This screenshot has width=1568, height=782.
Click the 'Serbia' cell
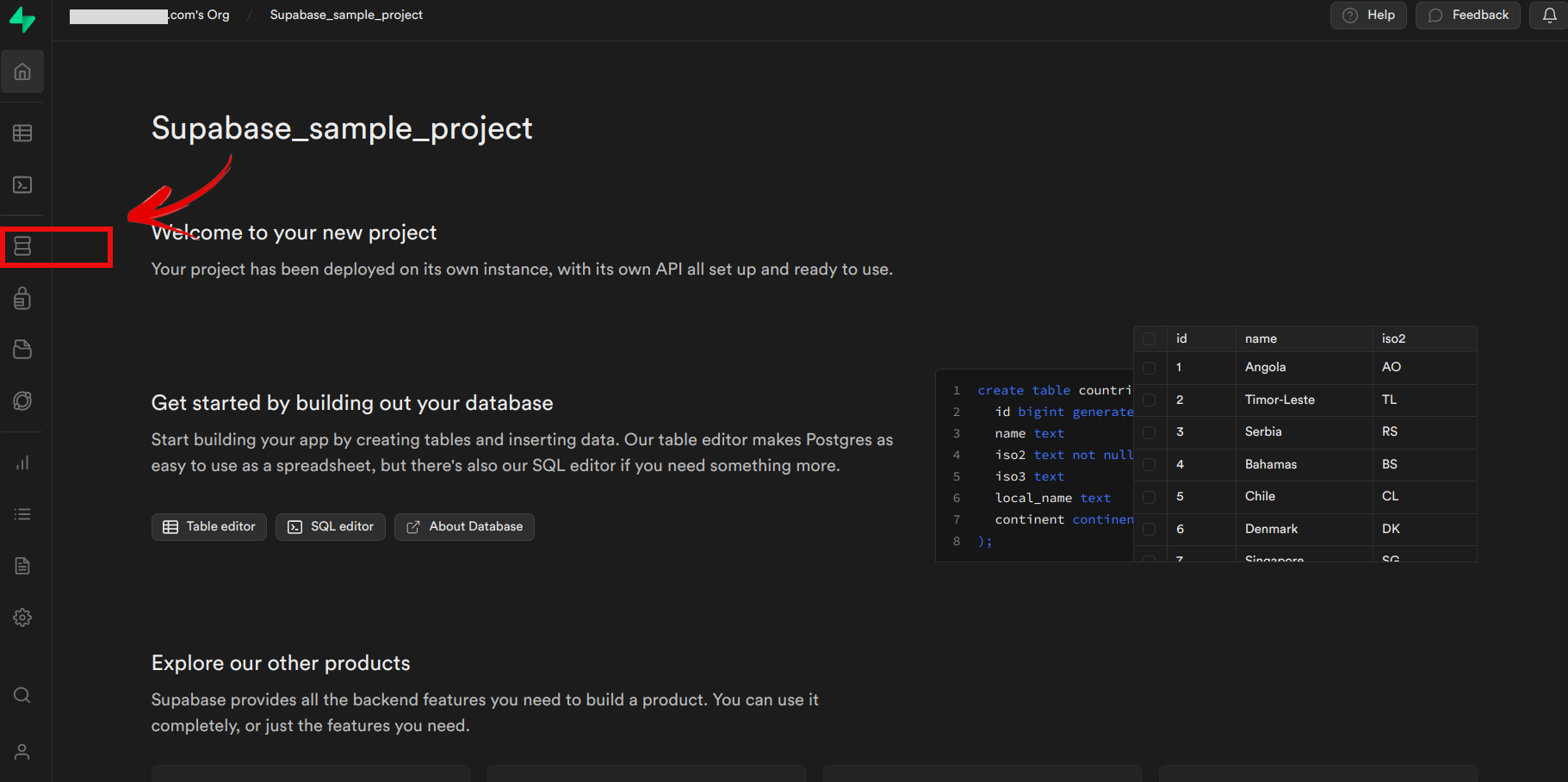coord(1304,432)
